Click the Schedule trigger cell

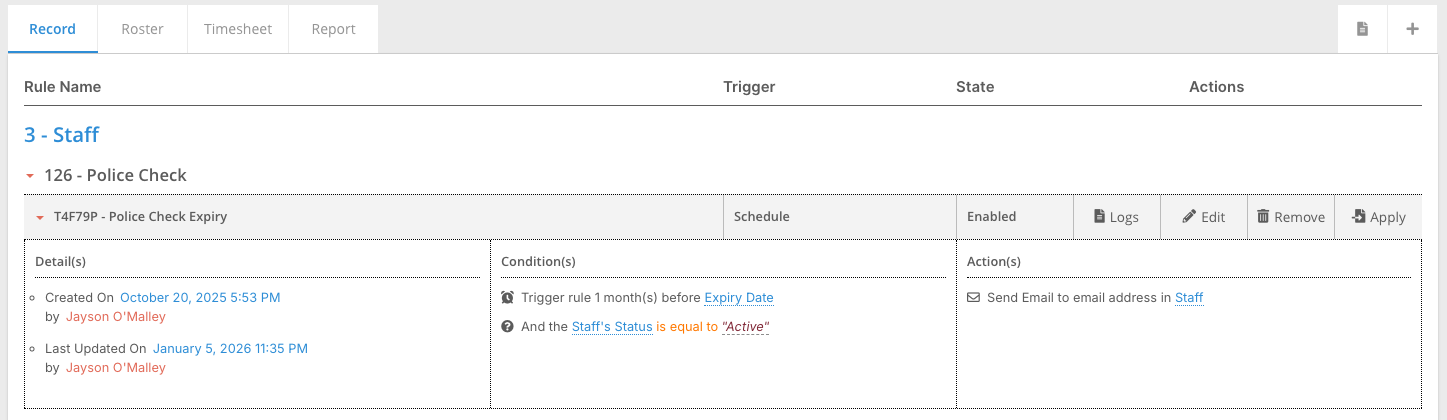840,217
